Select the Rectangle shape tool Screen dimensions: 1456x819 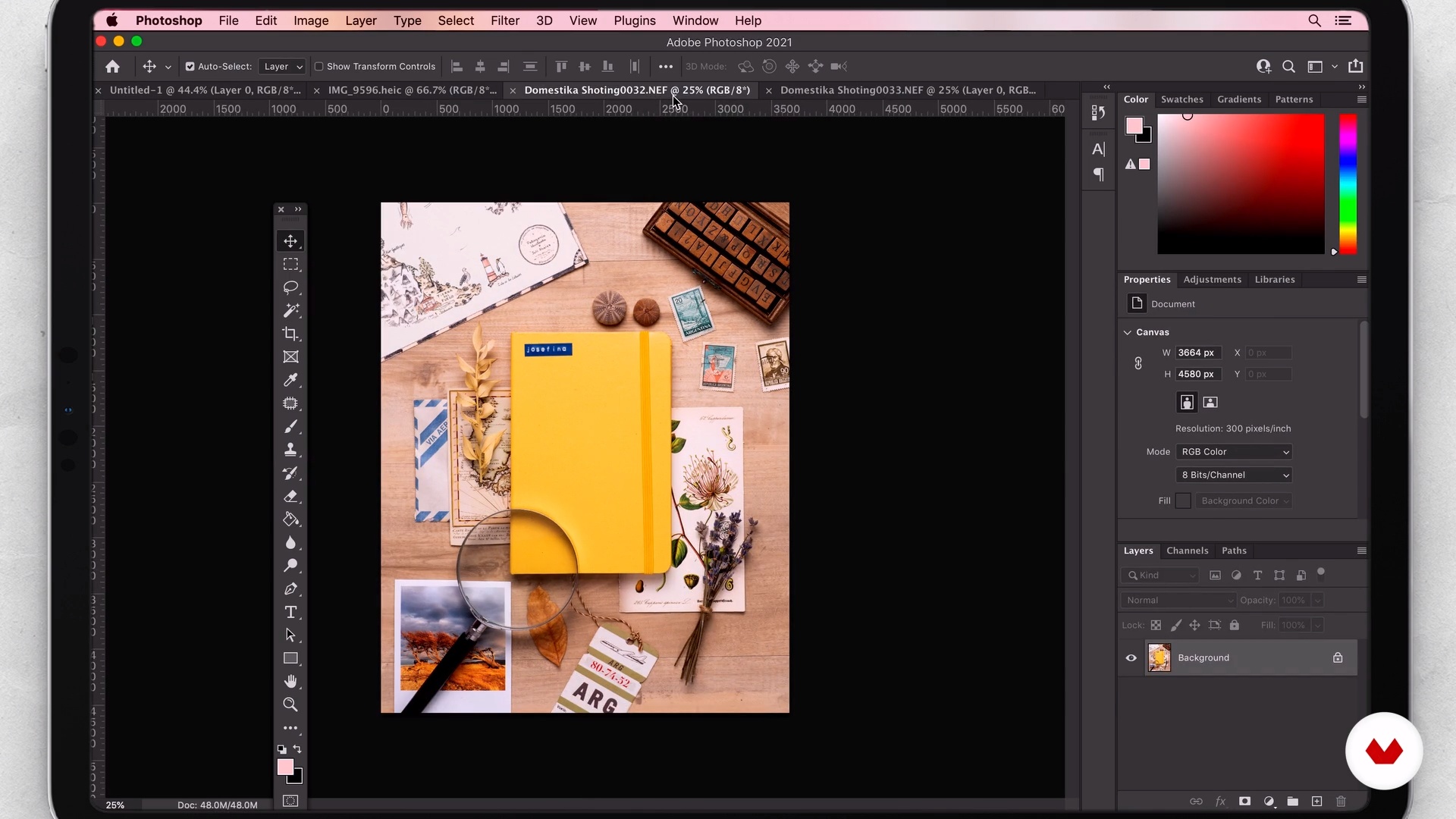290,658
